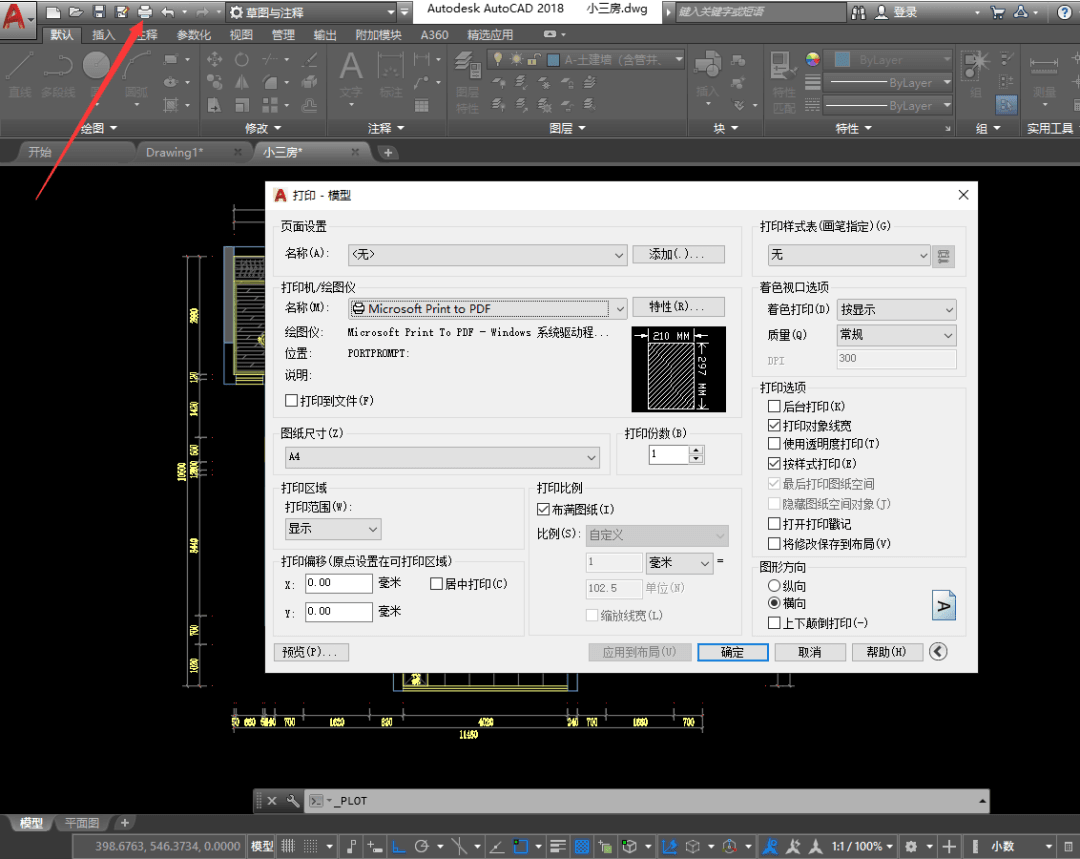This screenshot has width=1080, height=859.
Task: Click the object color swatch in Properties panel
Action: pyautogui.click(x=842, y=60)
